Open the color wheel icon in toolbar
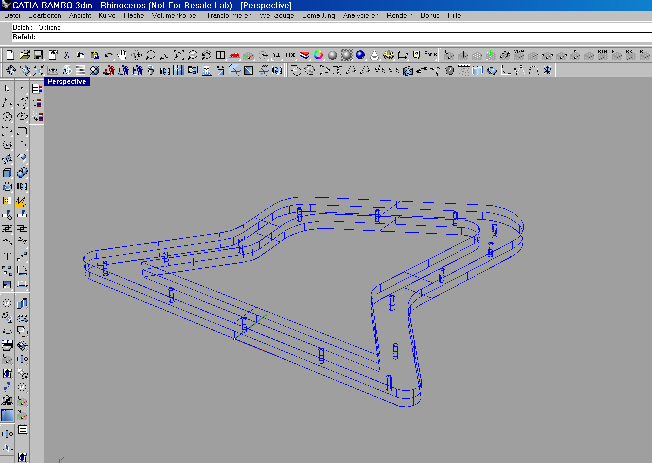The width and height of the screenshot is (652, 463). tap(318, 54)
